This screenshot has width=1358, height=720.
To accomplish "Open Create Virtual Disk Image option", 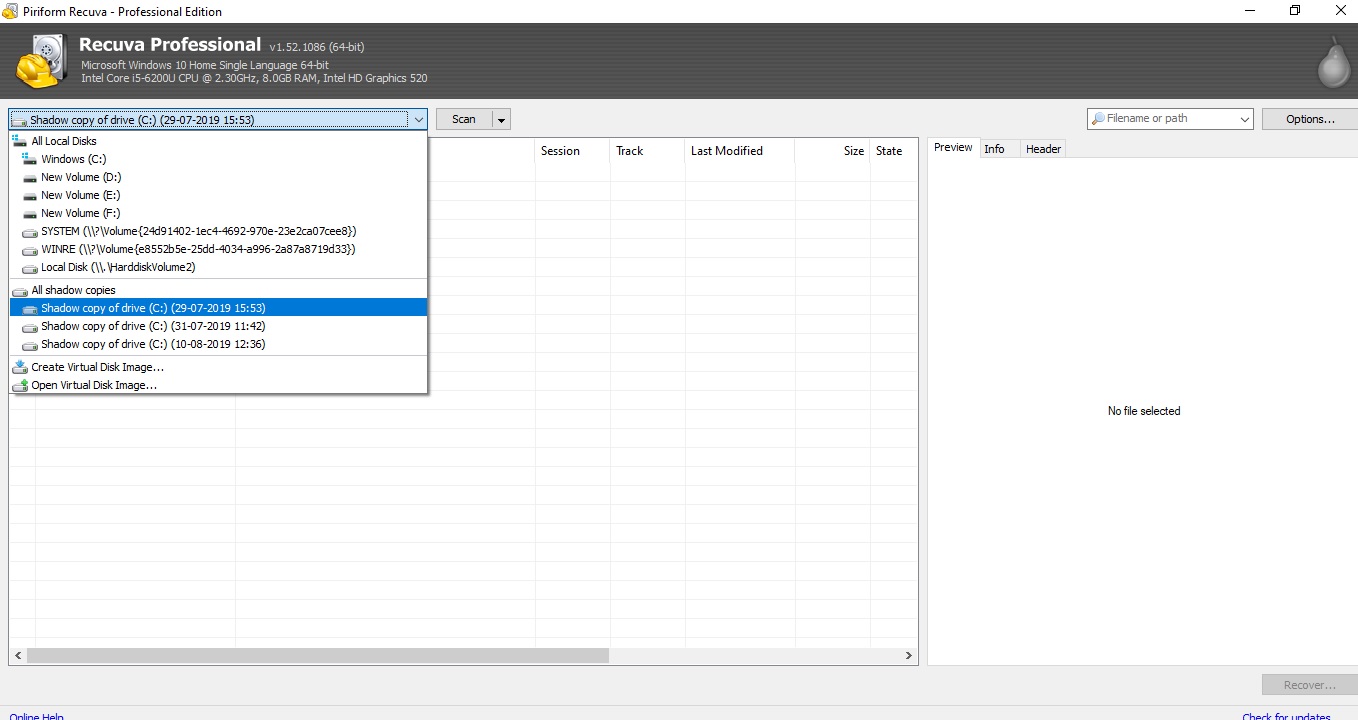I will pyautogui.click(x=218, y=367).
